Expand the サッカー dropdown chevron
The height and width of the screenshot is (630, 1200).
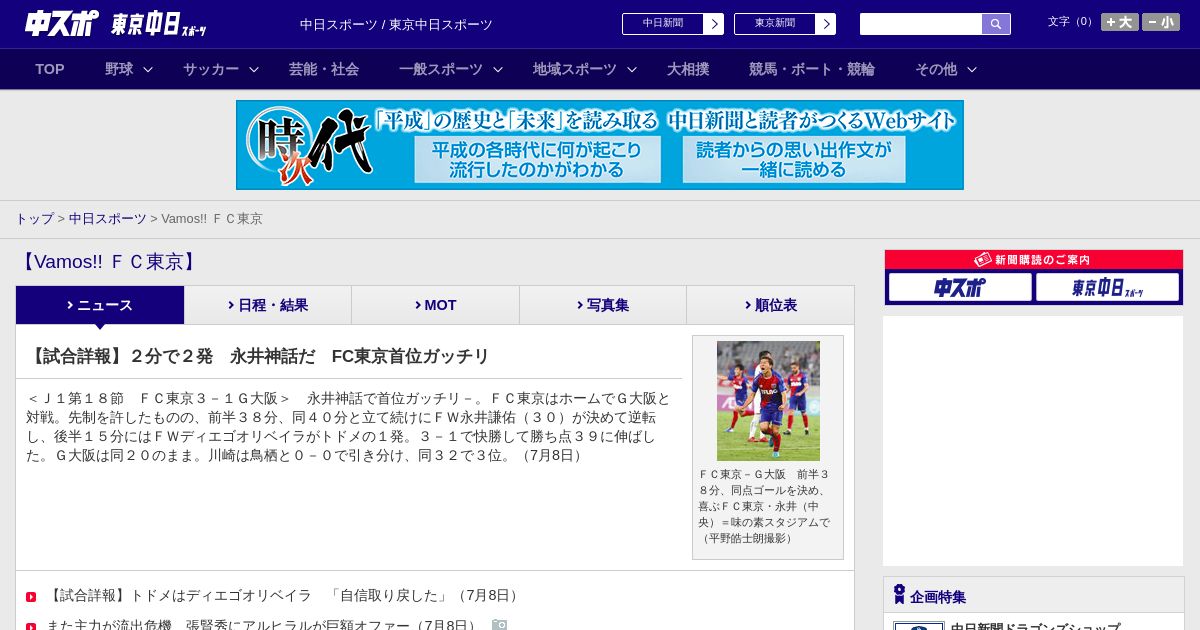click(x=254, y=69)
